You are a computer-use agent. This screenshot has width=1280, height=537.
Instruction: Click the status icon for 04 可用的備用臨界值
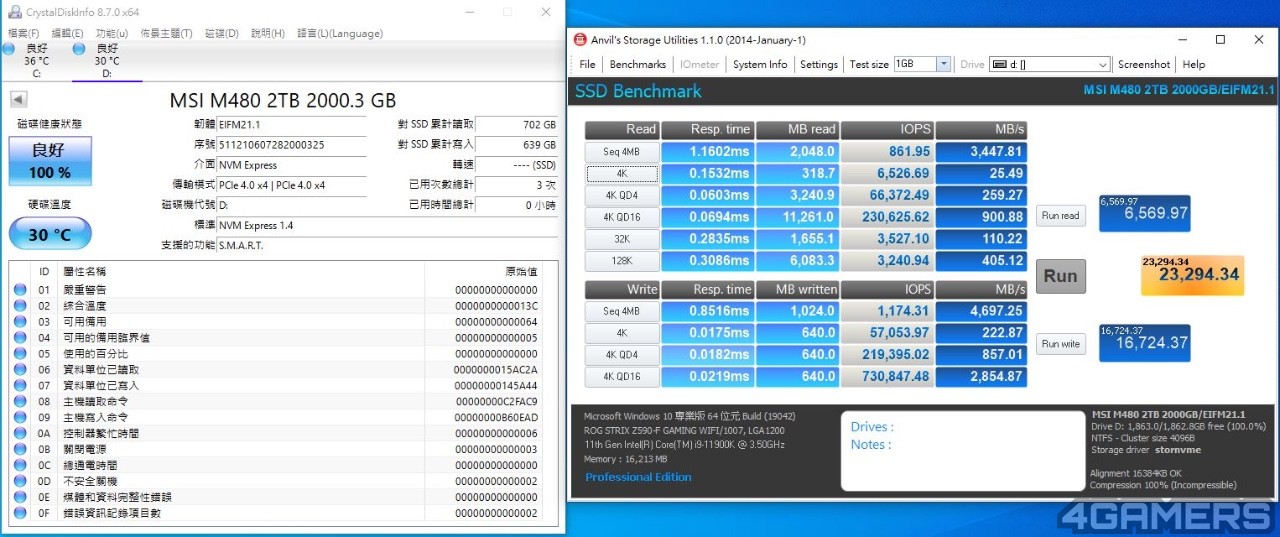pyautogui.click(x=21, y=338)
